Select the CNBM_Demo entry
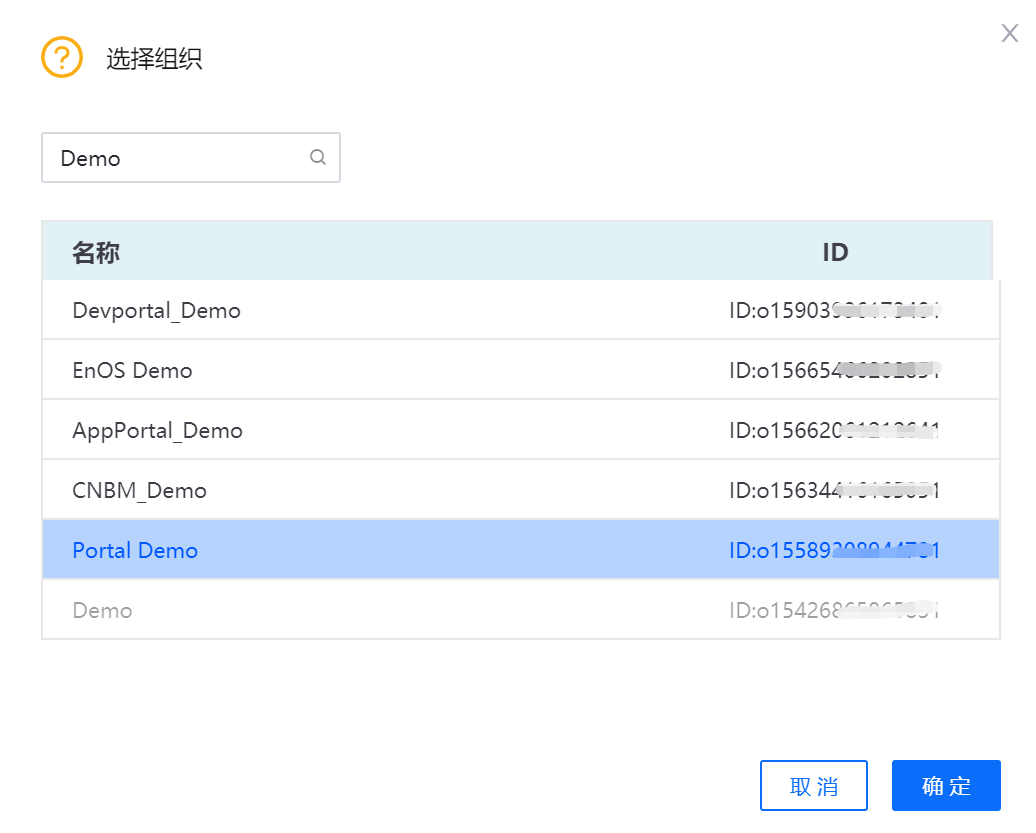 tap(140, 490)
